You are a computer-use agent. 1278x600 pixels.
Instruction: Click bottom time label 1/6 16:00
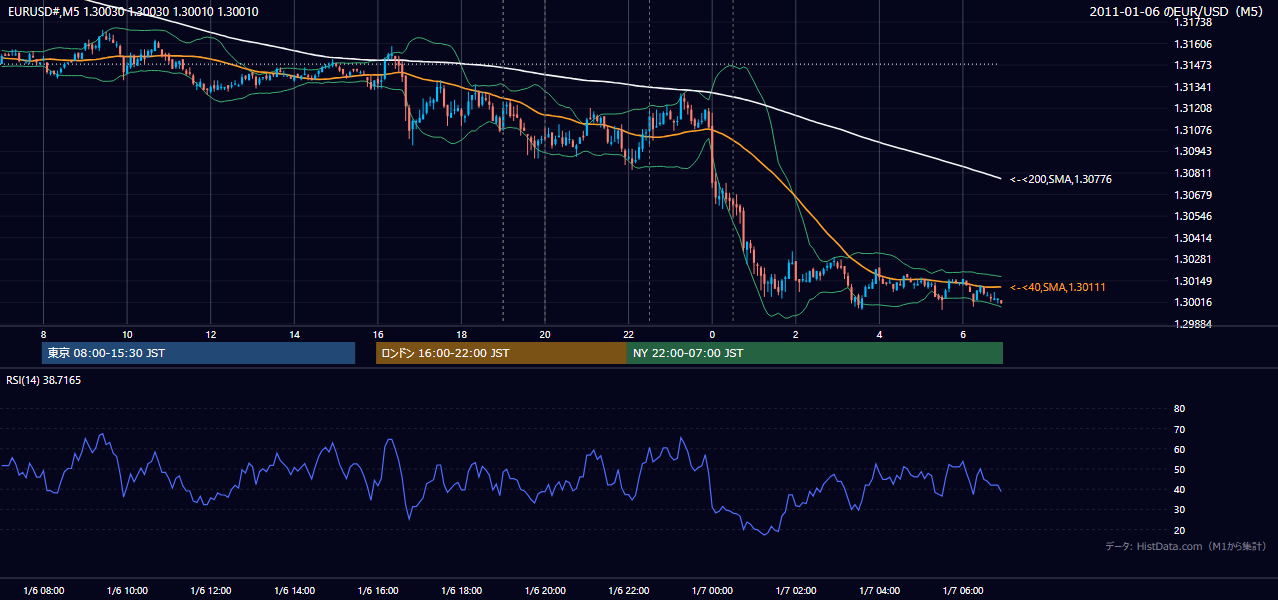(377, 591)
